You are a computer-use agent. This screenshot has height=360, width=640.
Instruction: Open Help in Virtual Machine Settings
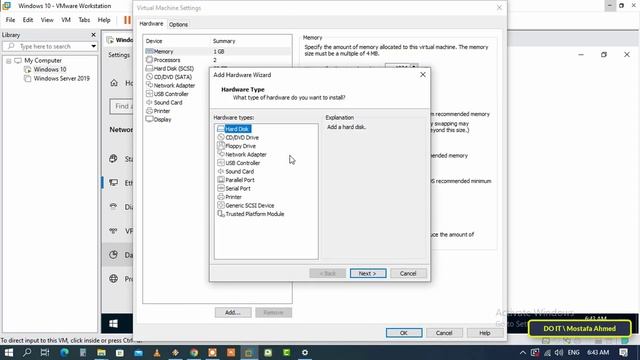tap(484, 333)
